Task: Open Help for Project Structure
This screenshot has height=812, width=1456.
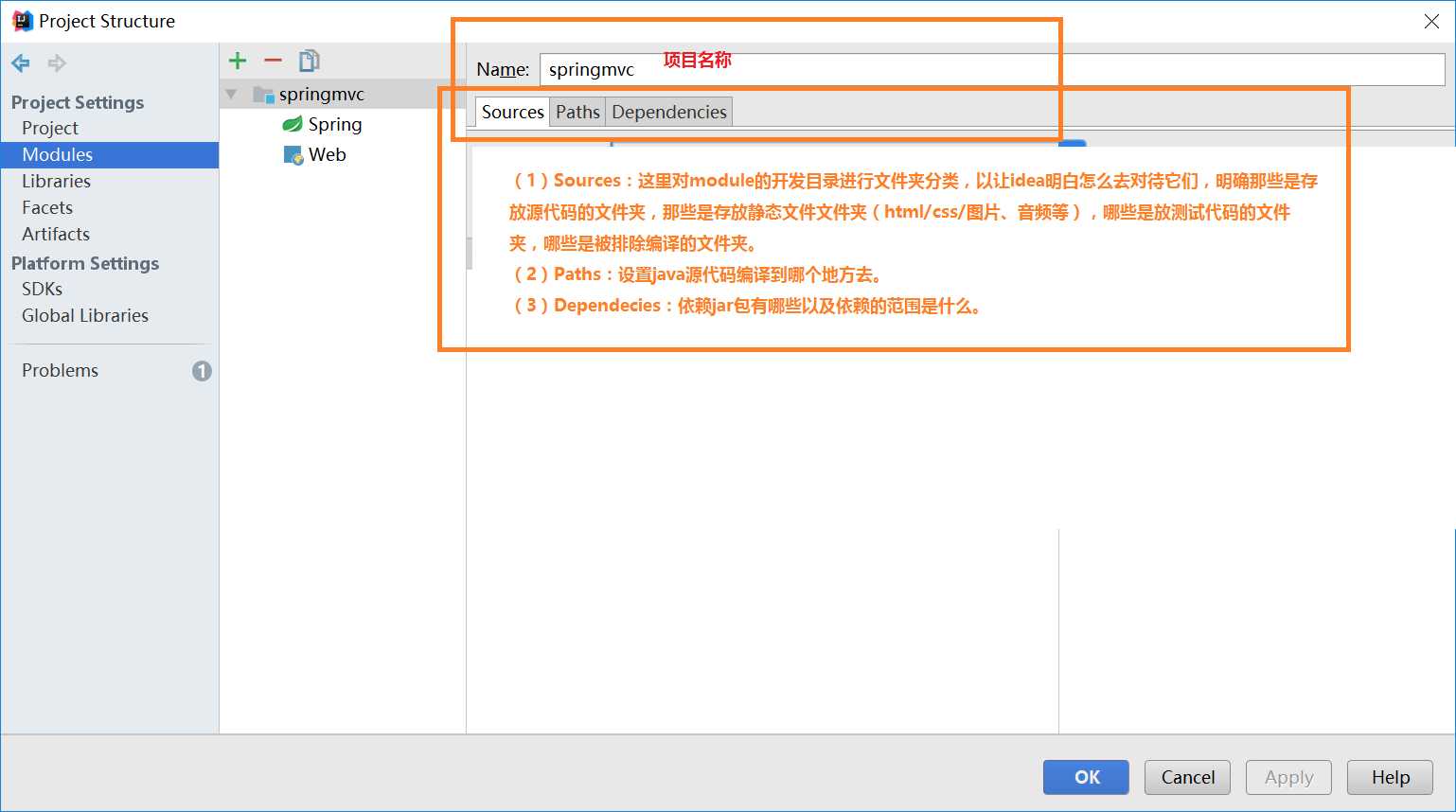Action: pyautogui.click(x=1390, y=777)
